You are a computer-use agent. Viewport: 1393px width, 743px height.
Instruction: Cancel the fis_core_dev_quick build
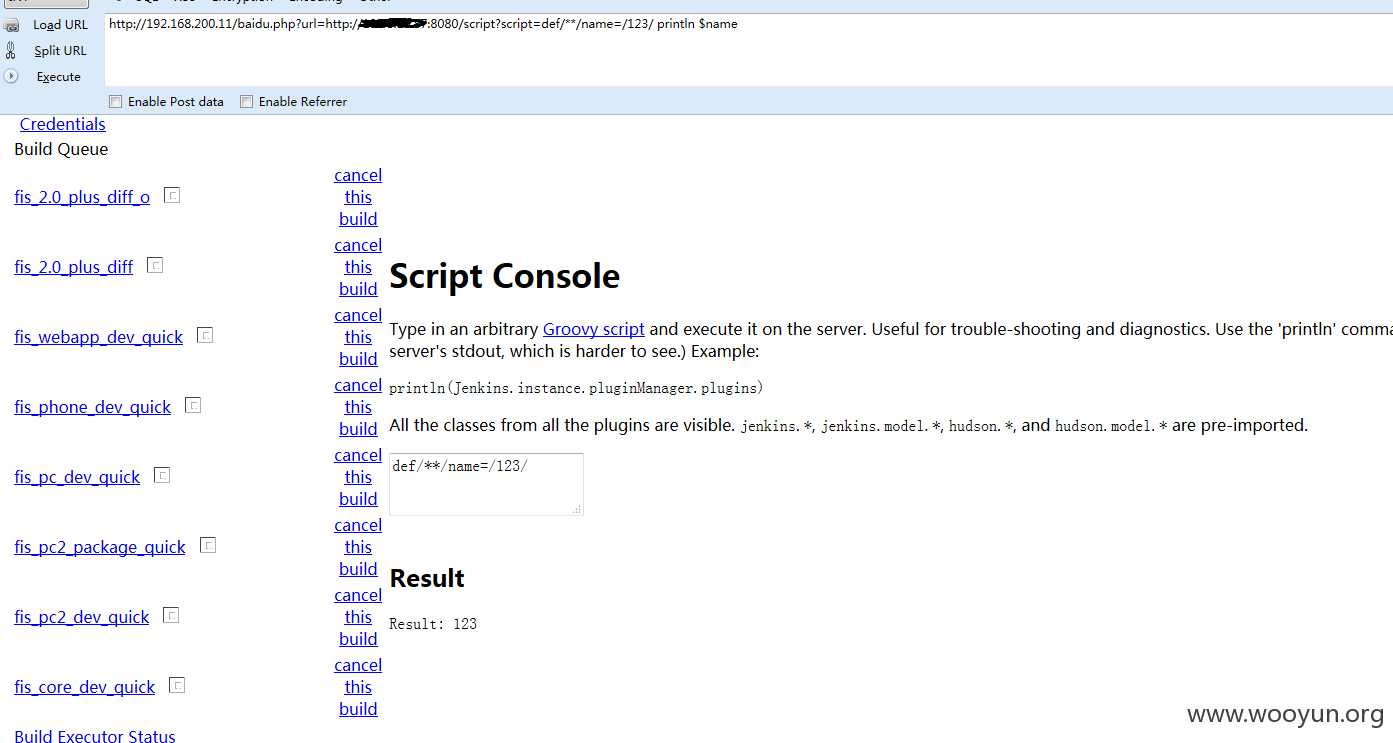click(358, 687)
